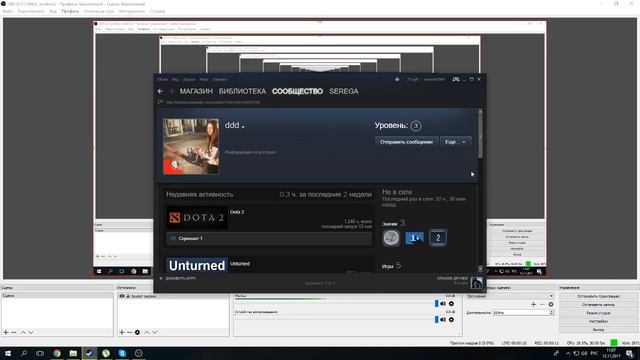Image resolution: width=640 pixels, height=360 pixels.
Task: Open Steam from the Windows taskbar
Action: click(x=89, y=353)
